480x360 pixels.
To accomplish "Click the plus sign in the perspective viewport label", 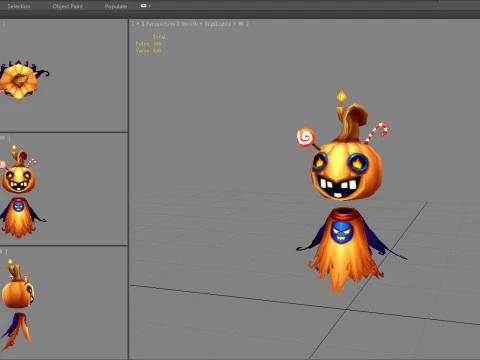I will [x=138, y=24].
